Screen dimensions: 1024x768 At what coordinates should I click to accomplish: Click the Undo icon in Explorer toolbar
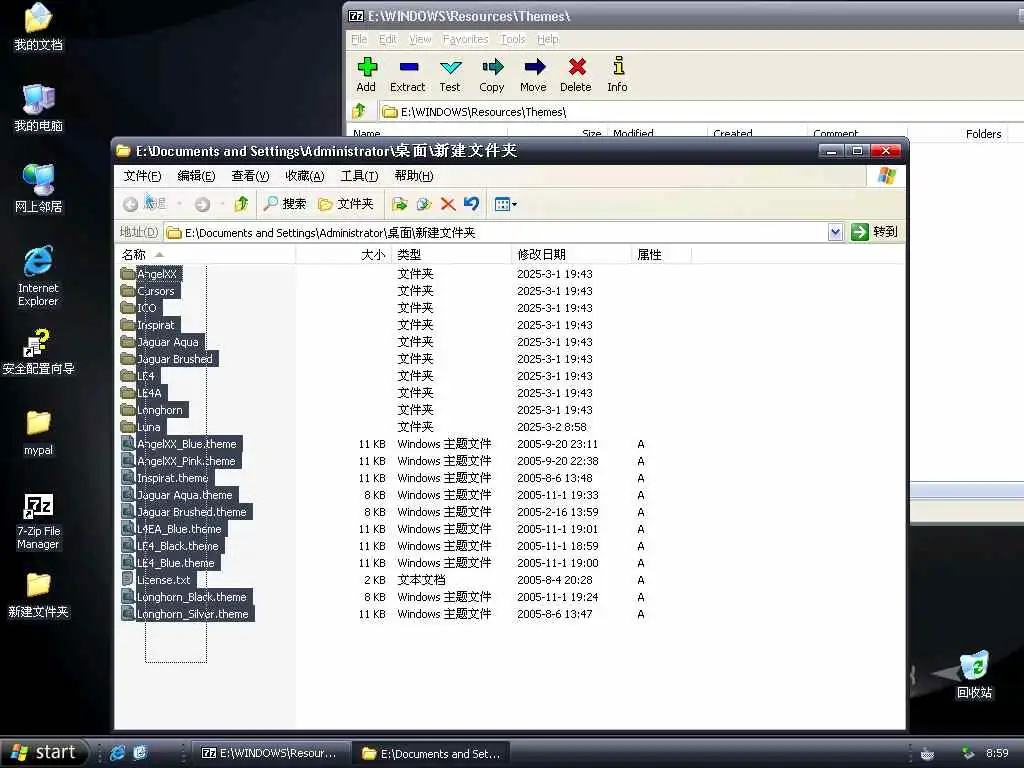(472, 204)
